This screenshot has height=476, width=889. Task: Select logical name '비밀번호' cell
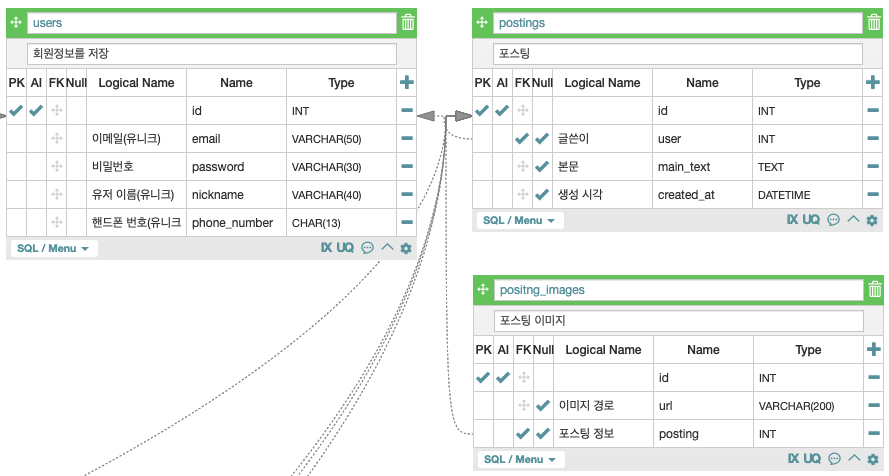click(137, 167)
